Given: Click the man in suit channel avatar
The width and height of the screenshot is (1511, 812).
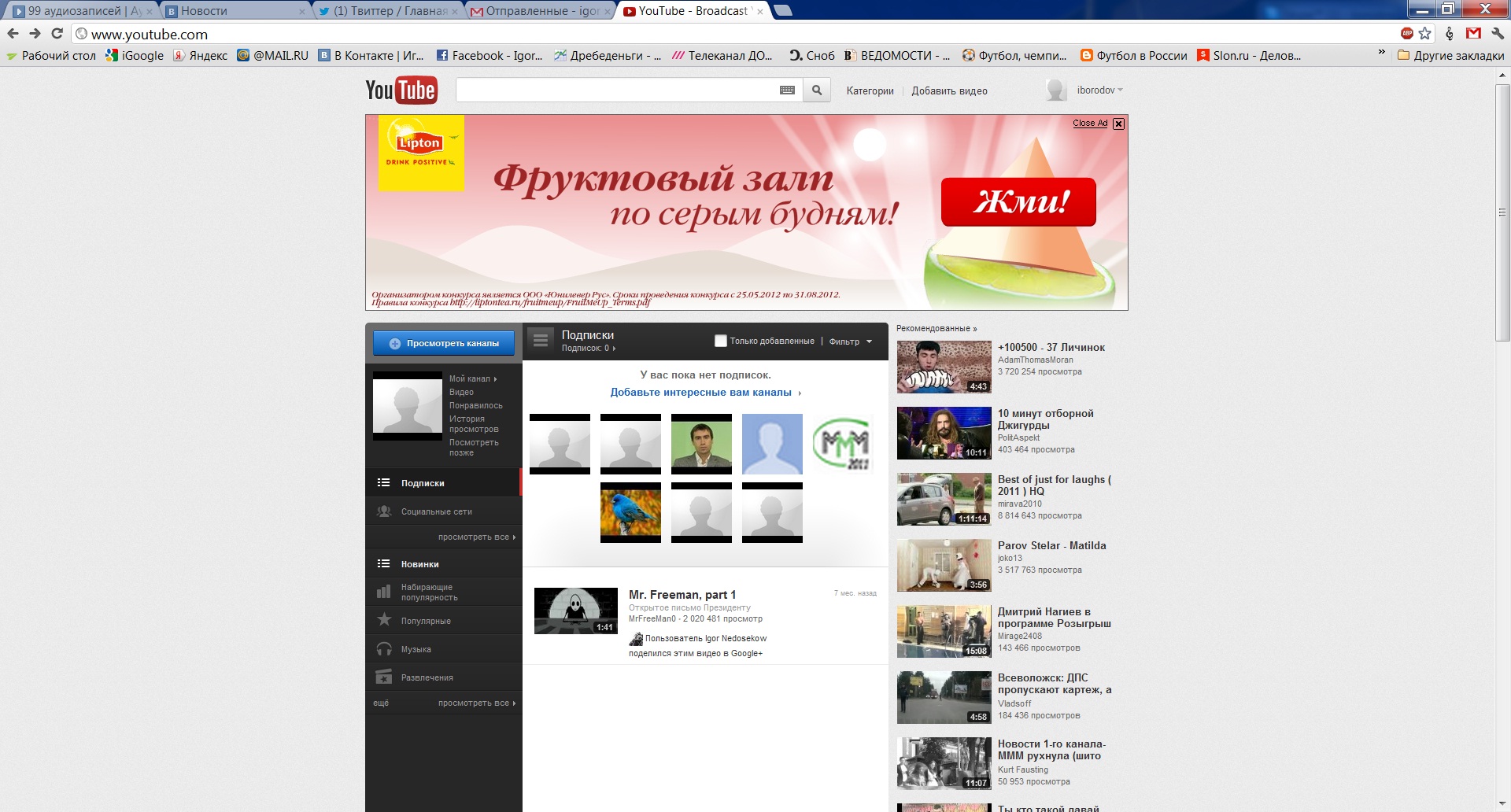Looking at the screenshot, I should (x=701, y=445).
